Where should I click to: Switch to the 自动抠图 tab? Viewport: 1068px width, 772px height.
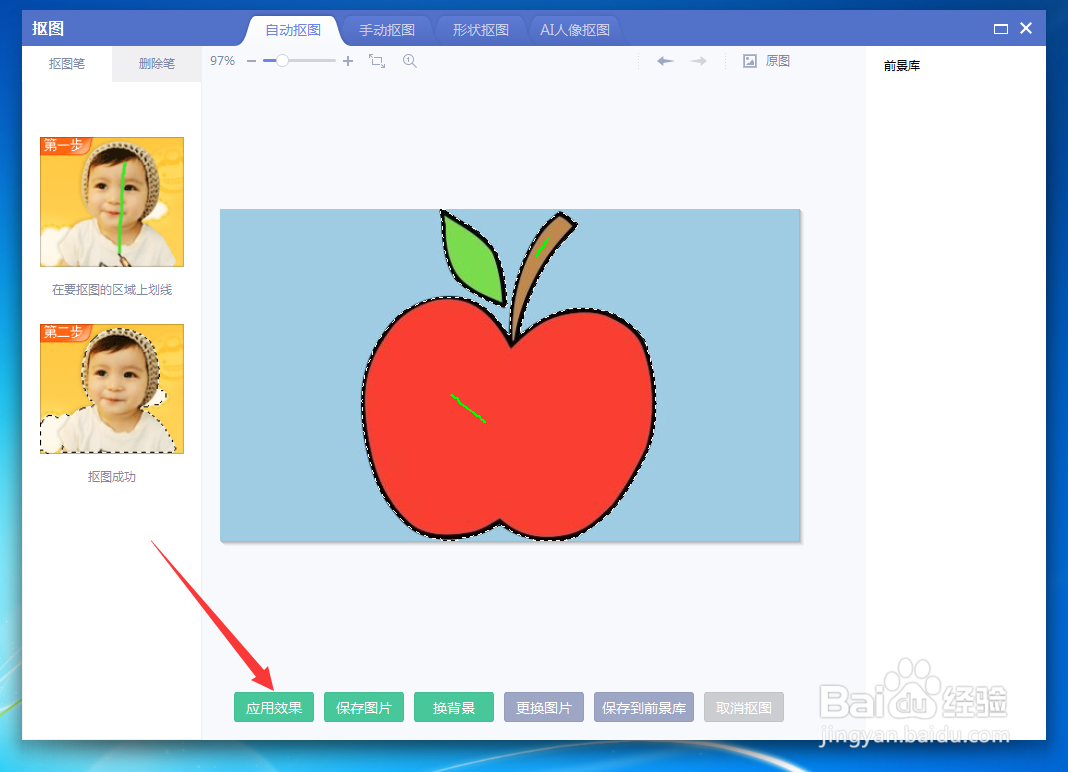pyautogui.click(x=293, y=31)
